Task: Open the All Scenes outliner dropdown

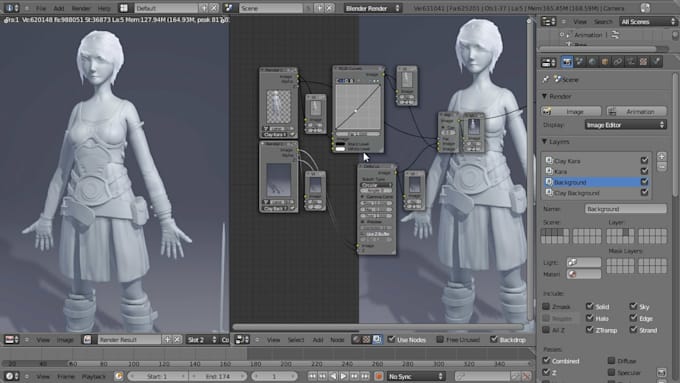Action: pos(648,21)
